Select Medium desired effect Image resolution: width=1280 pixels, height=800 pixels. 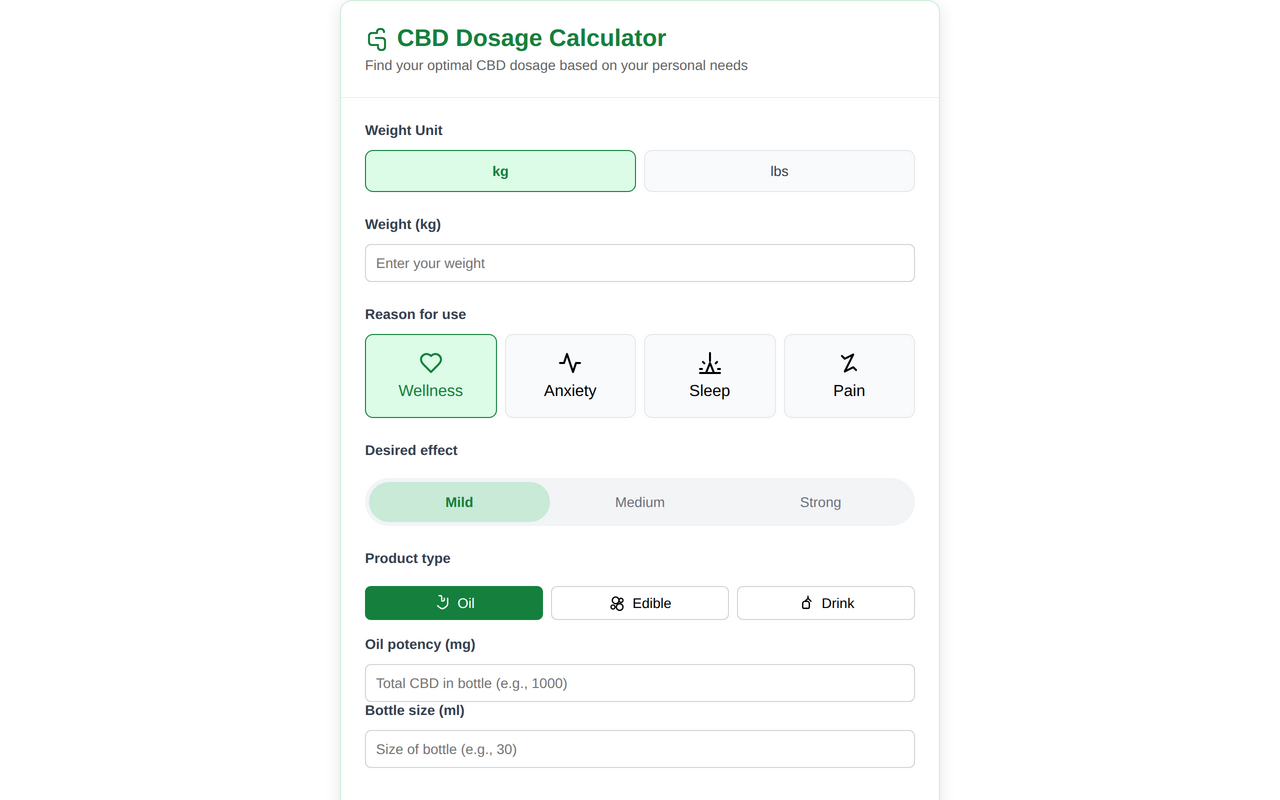[x=640, y=501]
